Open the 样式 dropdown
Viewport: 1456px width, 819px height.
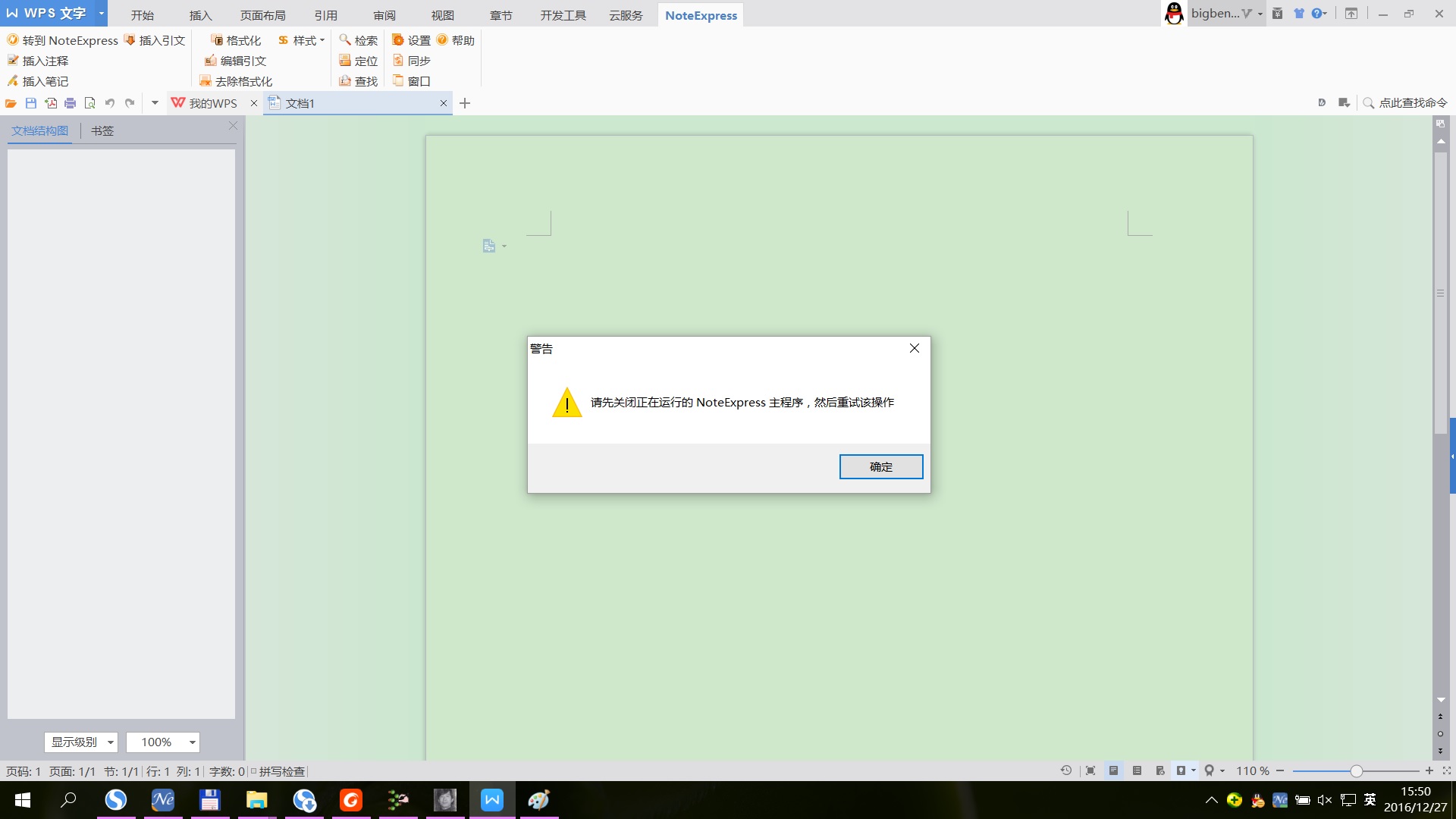coord(301,40)
